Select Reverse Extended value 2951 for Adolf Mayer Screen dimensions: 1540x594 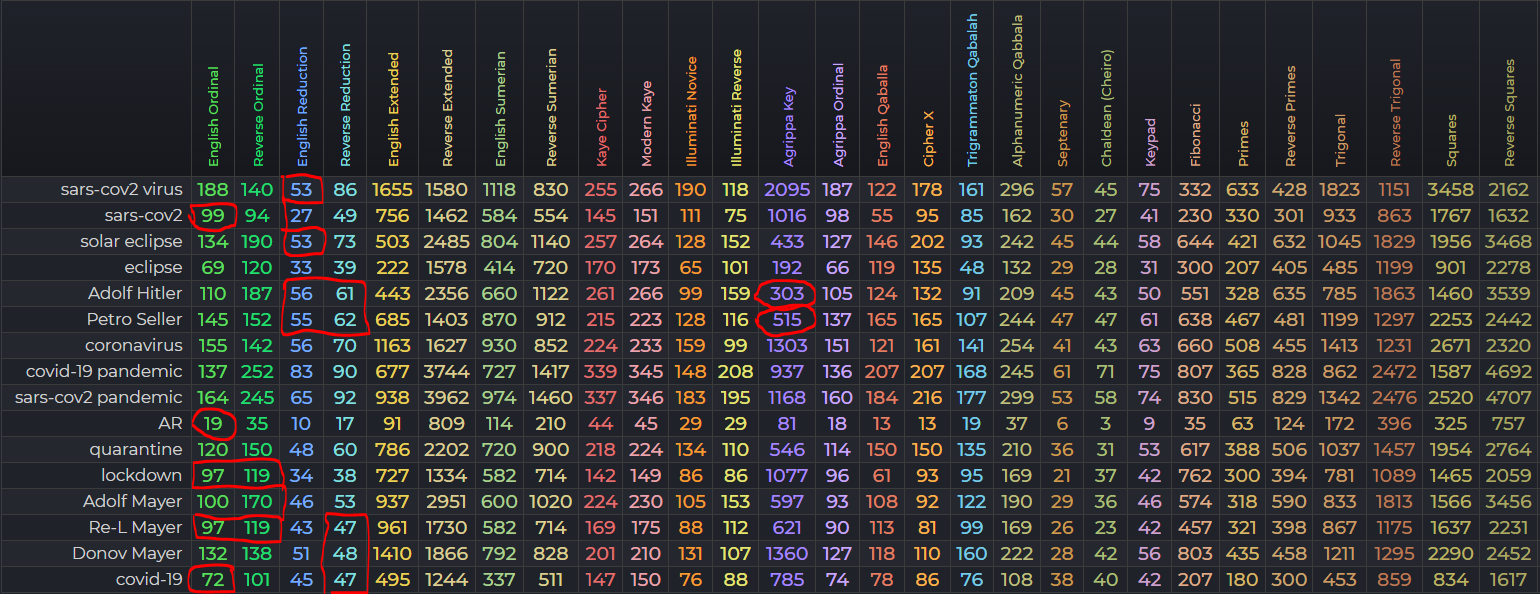tap(447, 501)
